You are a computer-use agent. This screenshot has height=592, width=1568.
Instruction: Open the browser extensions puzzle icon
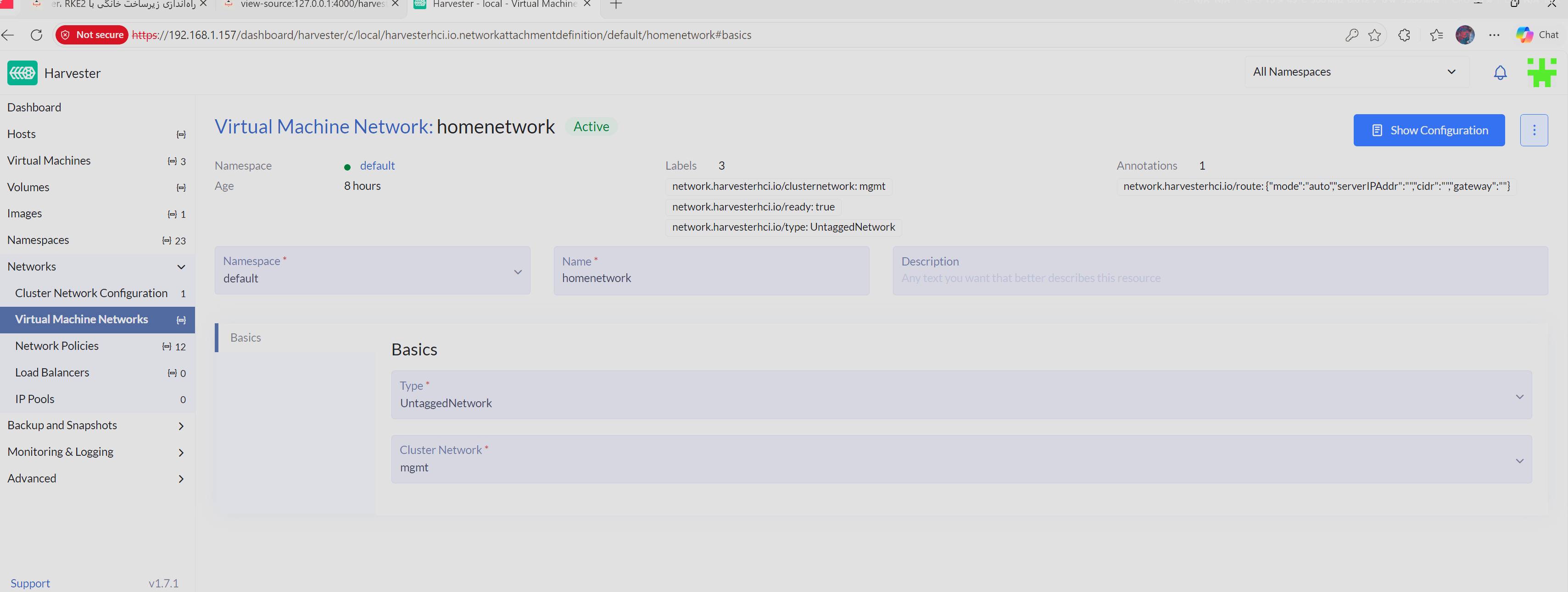1404,35
